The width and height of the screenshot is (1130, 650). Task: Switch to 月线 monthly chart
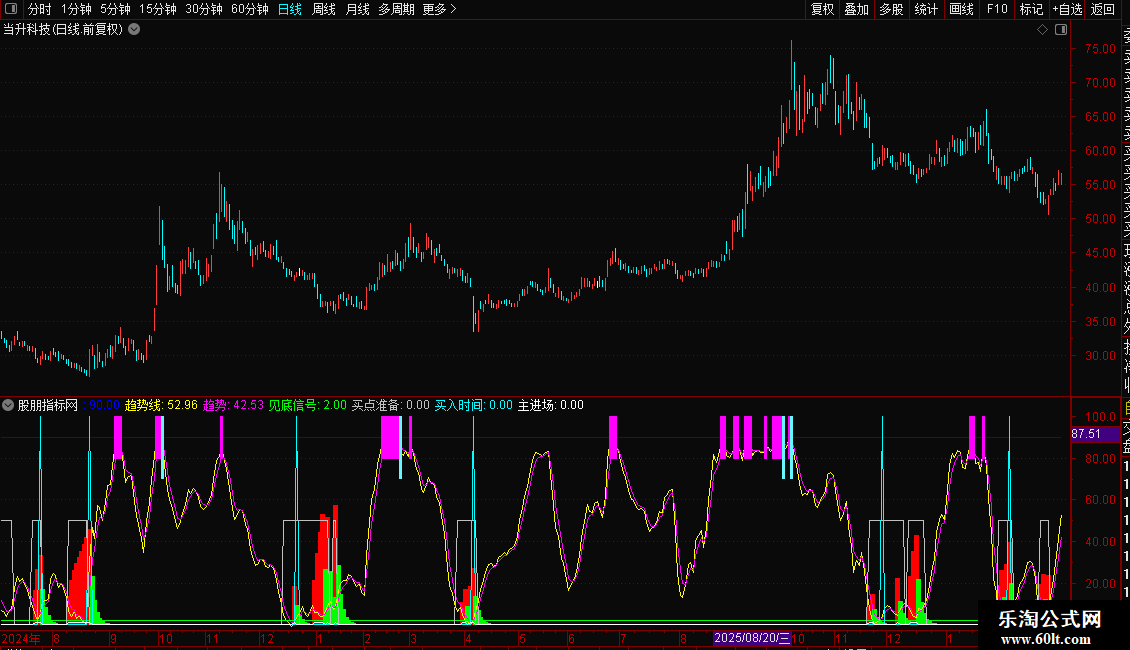coord(357,9)
